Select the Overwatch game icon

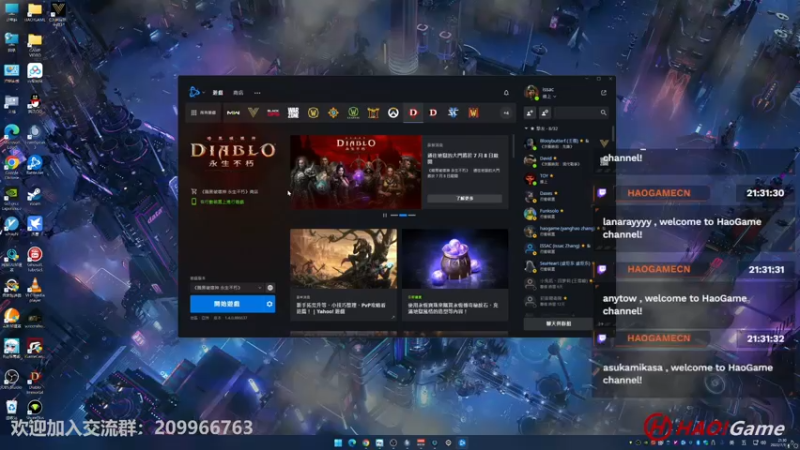(x=393, y=113)
